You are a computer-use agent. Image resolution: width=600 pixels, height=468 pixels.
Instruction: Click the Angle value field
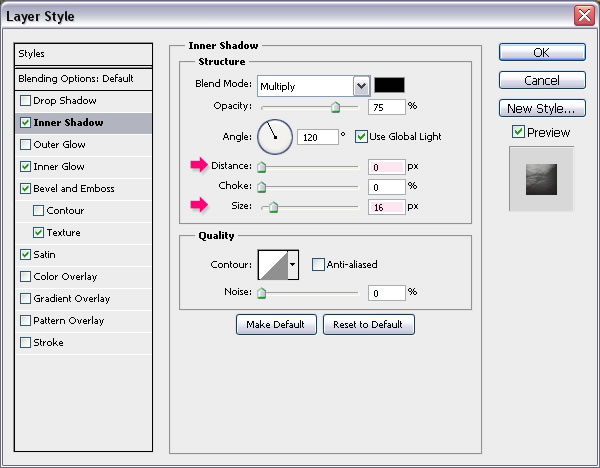(318, 137)
